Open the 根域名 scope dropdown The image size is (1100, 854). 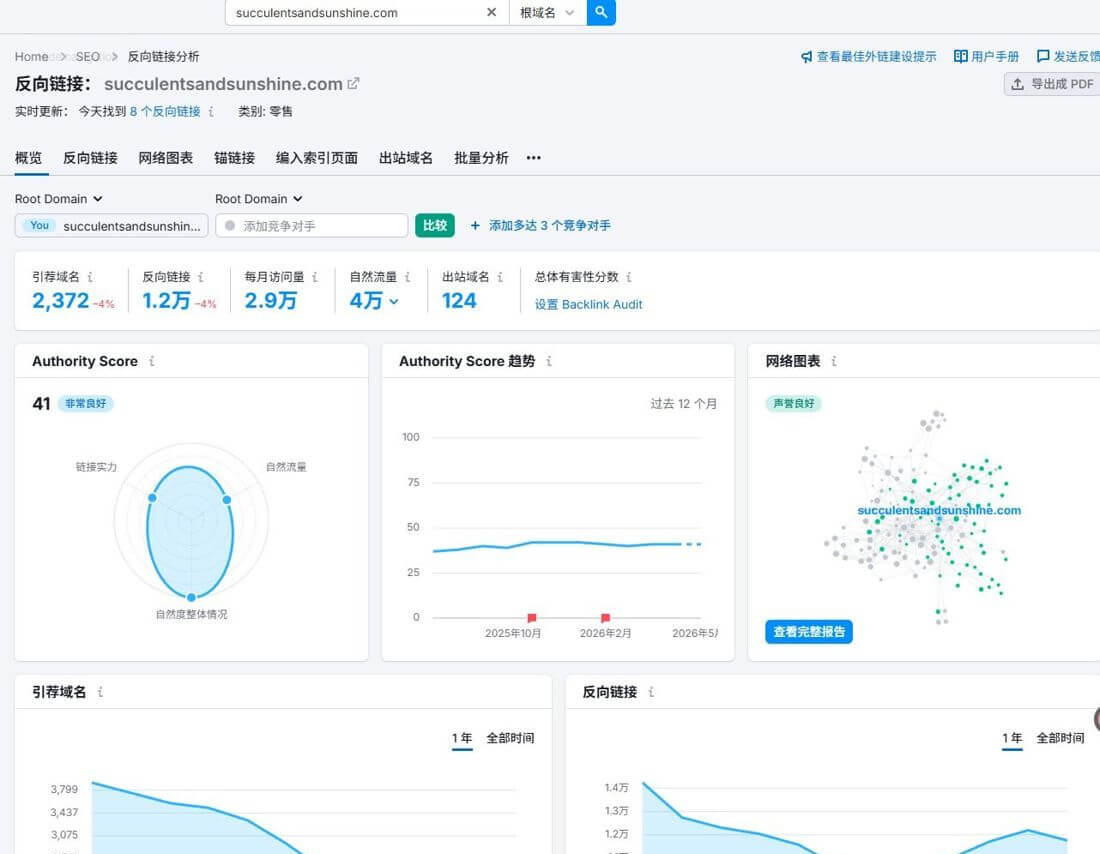(x=547, y=13)
